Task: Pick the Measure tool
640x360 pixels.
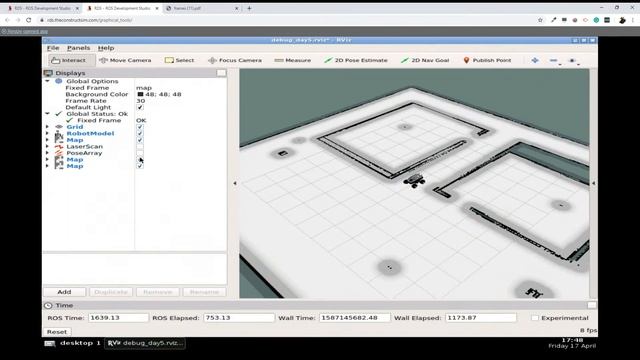Action: click(293, 60)
